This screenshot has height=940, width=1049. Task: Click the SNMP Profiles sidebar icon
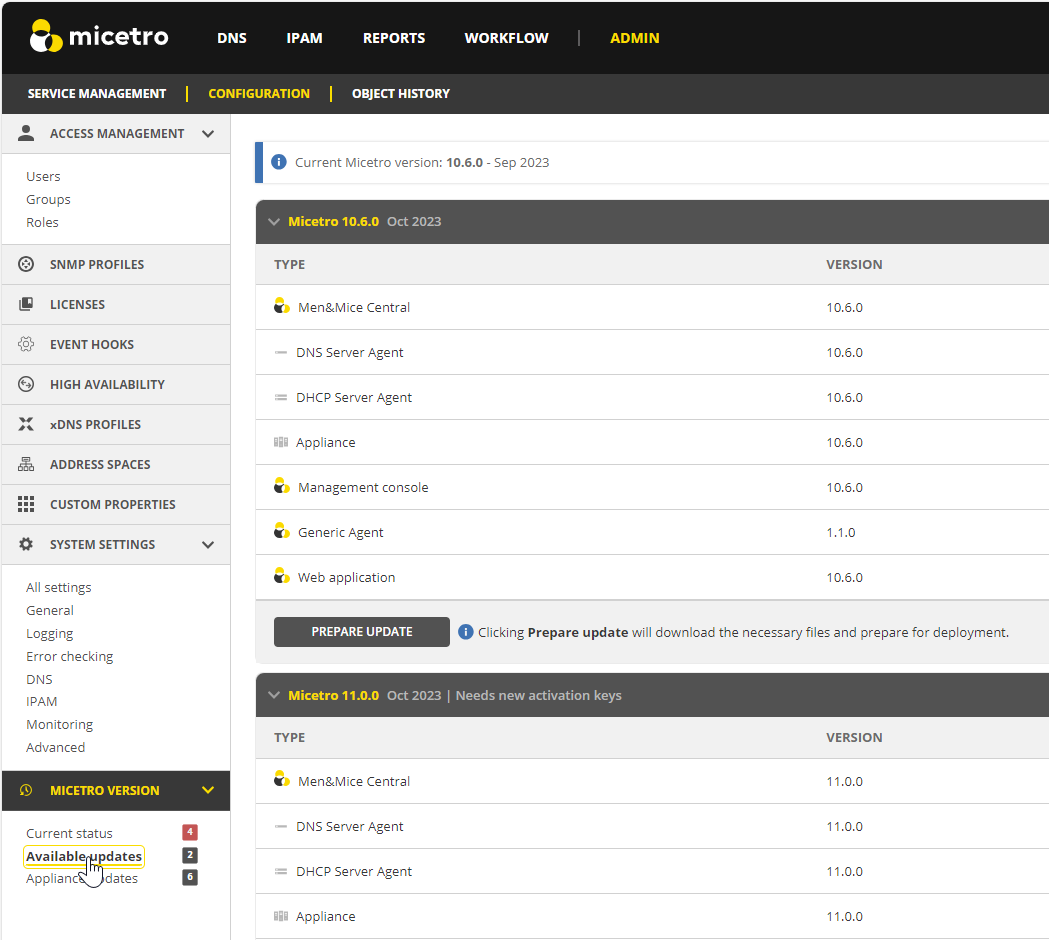[x=27, y=264]
